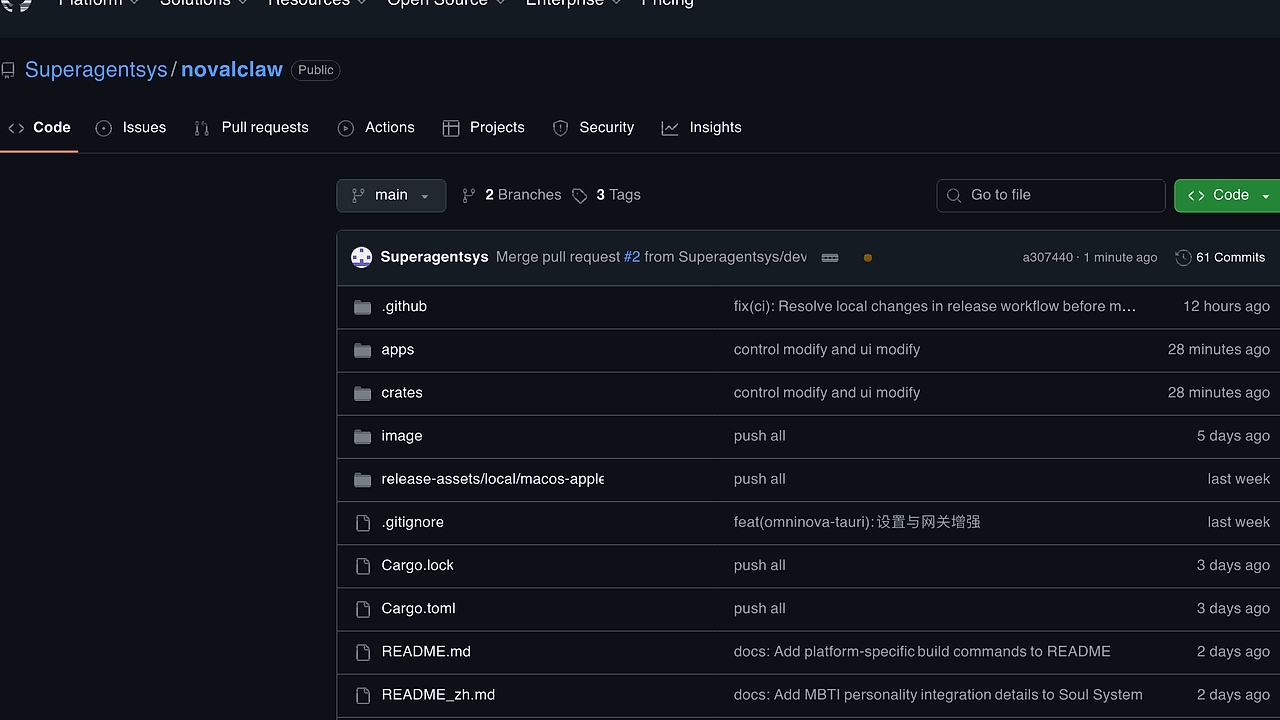The height and width of the screenshot is (720, 1280).
Task: Open release-assets/local/macos-apple folder
Action: pos(492,479)
